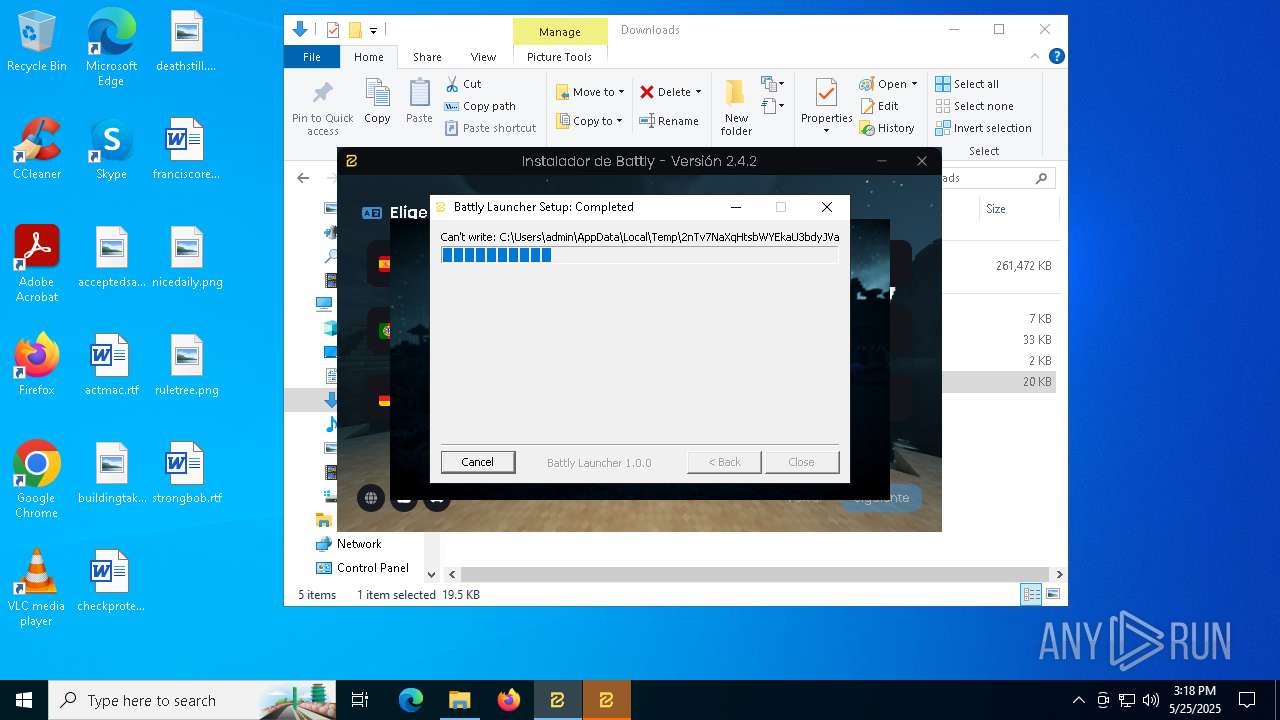Click Copy path in the ribbon
1280x720 pixels.
point(481,106)
